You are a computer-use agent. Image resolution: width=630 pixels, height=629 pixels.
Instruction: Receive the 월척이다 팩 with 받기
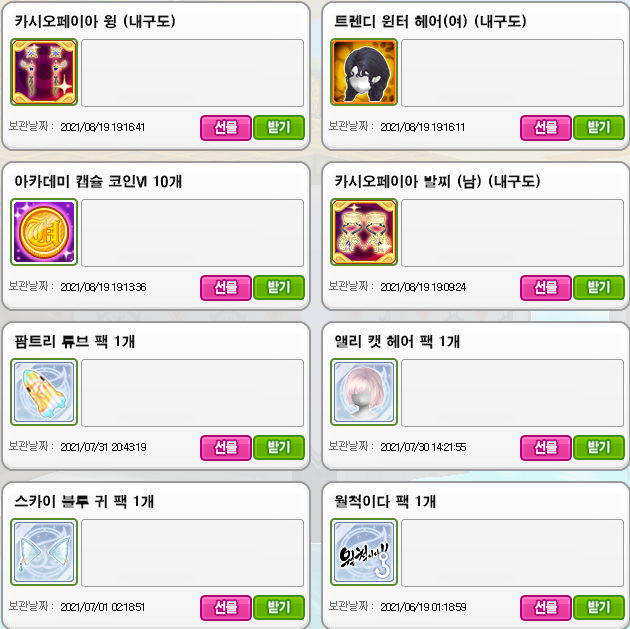(599, 607)
